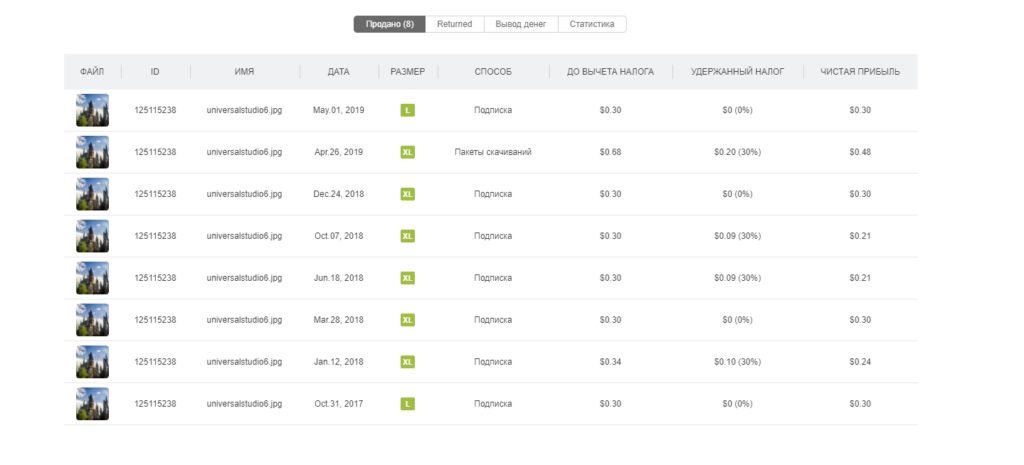The height and width of the screenshot is (465, 1024).
Task: Click the ЧИСТАЯ ПРИБЫЛЬ column header
Action: coord(860,72)
